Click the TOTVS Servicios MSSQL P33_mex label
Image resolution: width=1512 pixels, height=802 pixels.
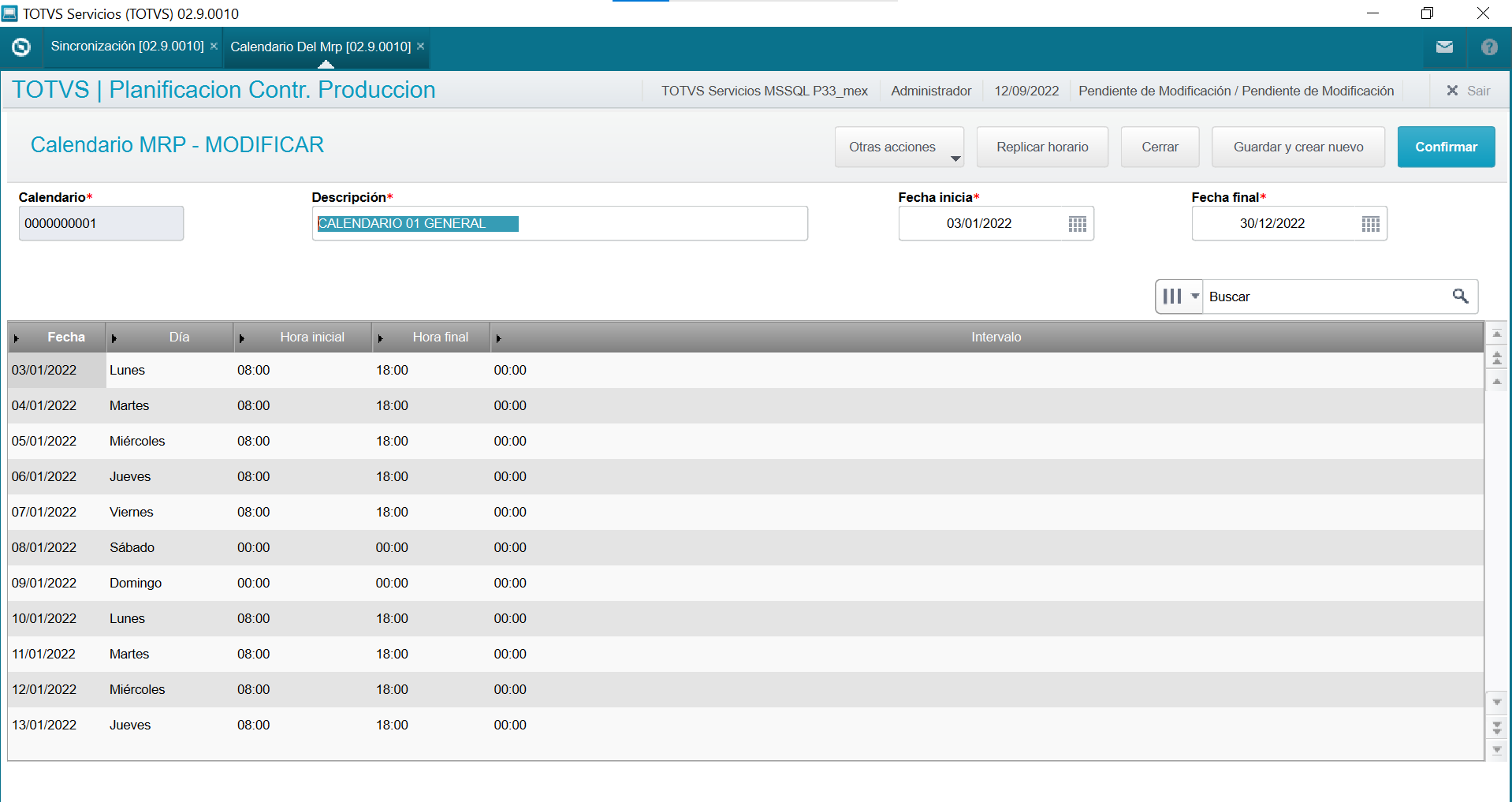765,91
